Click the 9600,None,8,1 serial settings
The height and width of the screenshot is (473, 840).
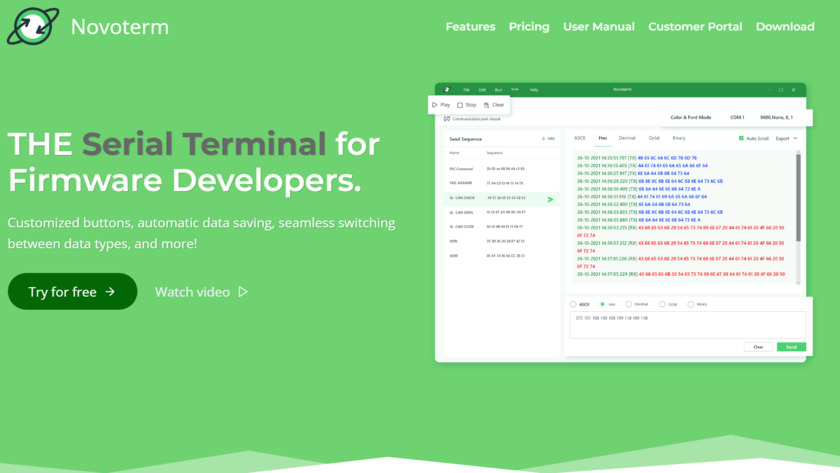pyautogui.click(x=776, y=117)
